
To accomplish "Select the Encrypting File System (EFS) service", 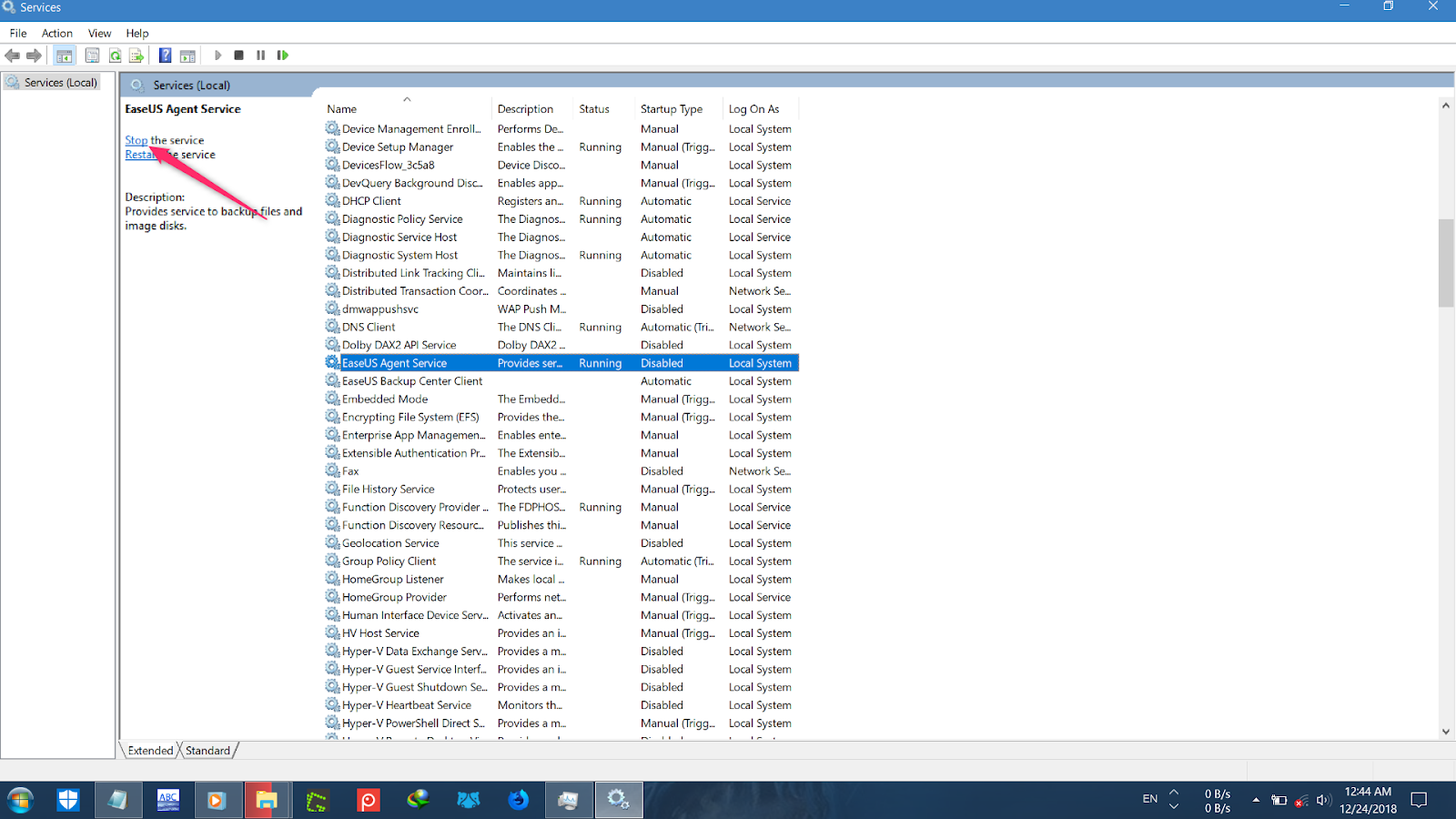I will [x=561, y=418].
